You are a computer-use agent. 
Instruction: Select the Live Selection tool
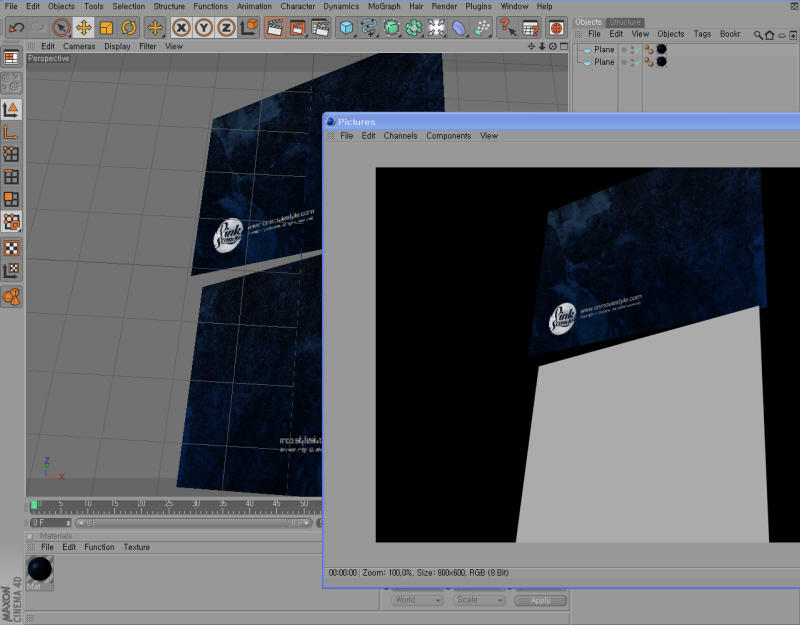click(x=61, y=27)
